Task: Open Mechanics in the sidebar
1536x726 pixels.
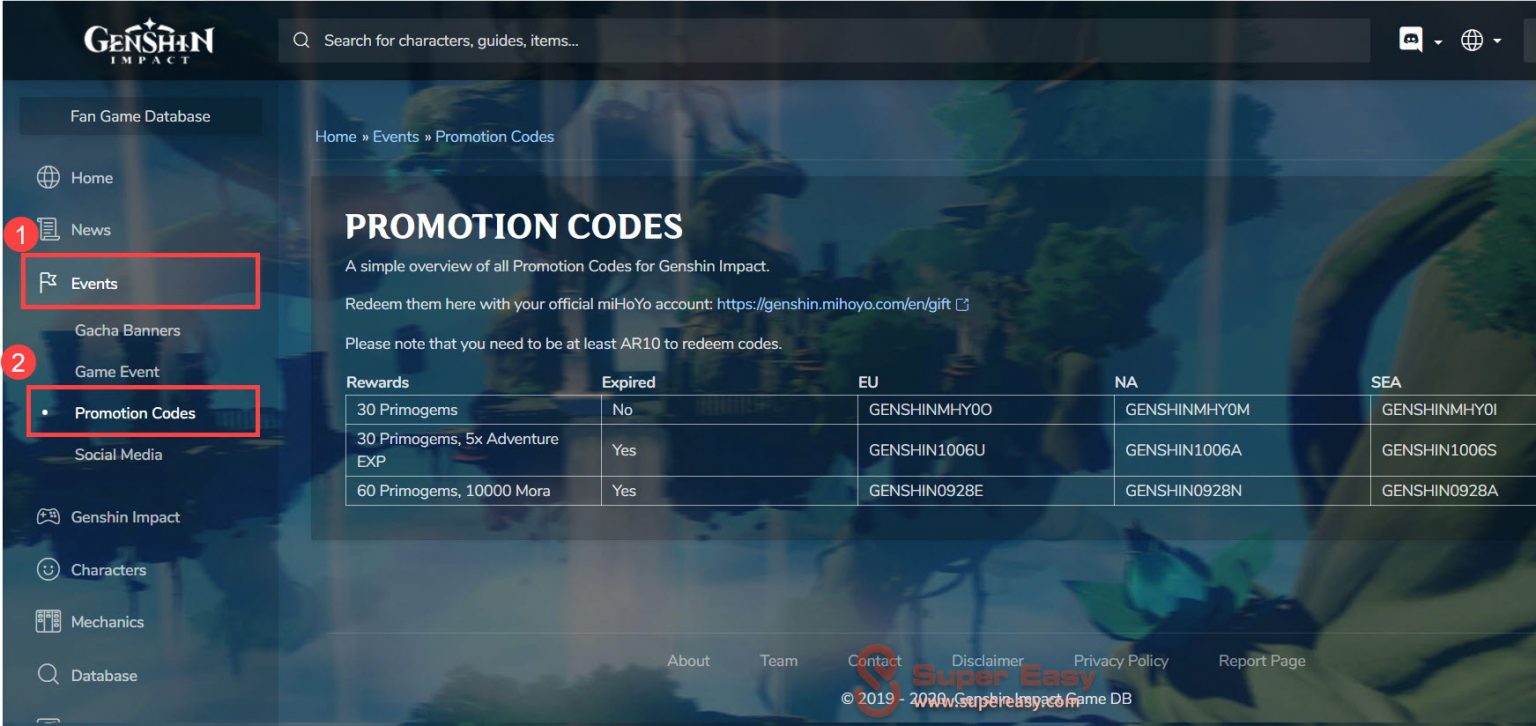Action: pyautogui.click(x=107, y=622)
